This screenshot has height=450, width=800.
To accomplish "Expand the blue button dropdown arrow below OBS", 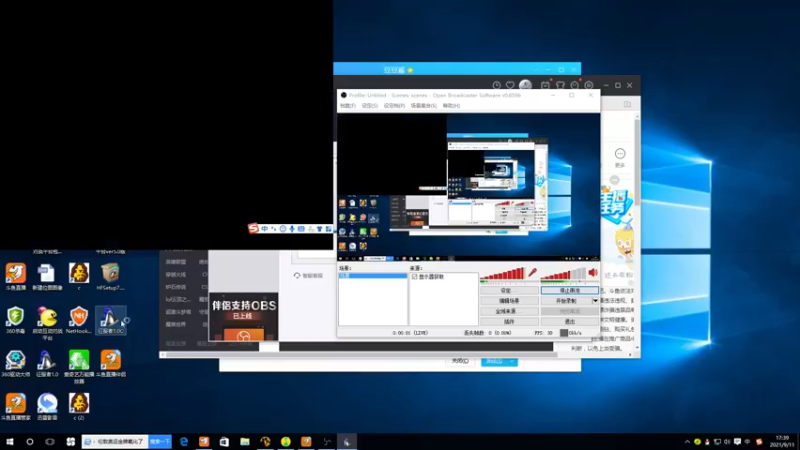I will 512,361.
